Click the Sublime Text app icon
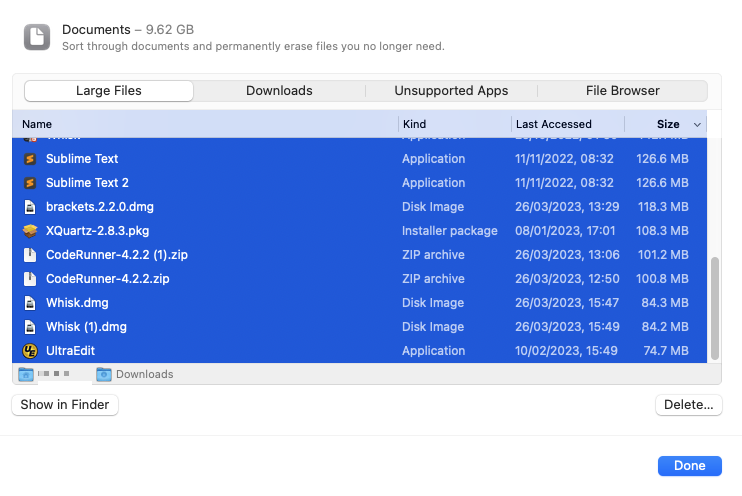The image size is (742, 496). 30,159
